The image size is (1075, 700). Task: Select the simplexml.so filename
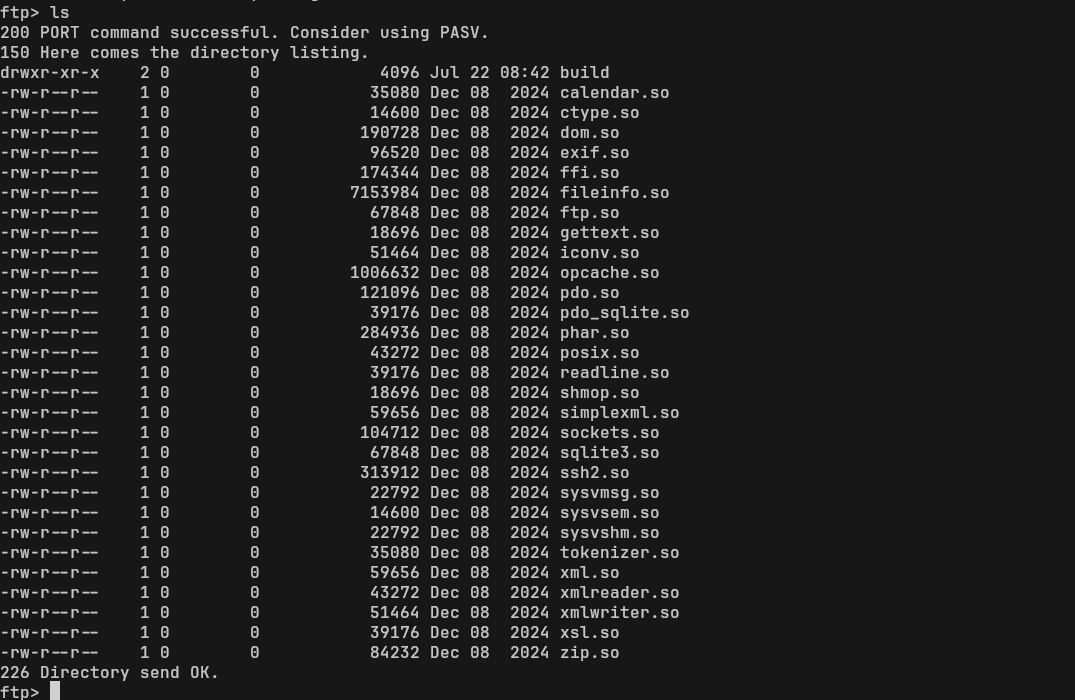pyautogui.click(x=619, y=412)
